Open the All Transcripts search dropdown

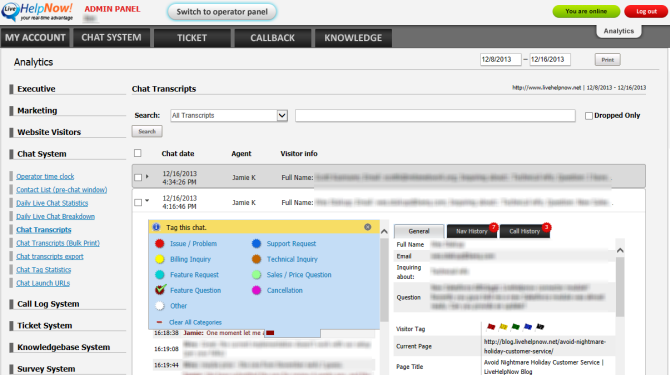pos(229,115)
